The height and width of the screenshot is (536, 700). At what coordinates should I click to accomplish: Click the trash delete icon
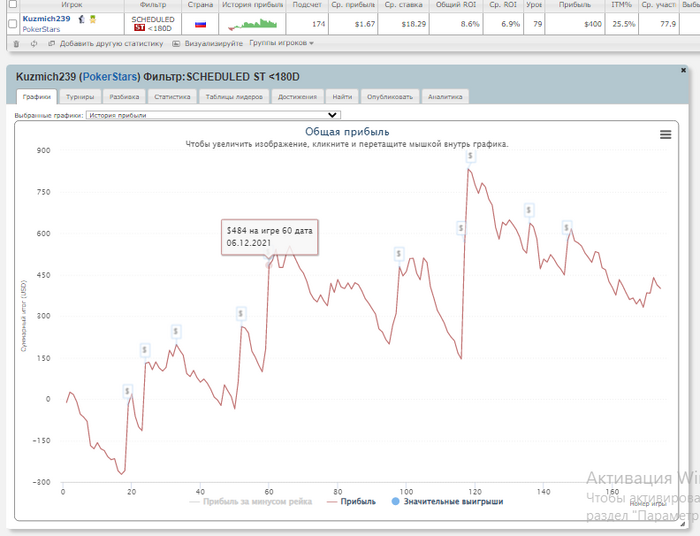[17, 44]
